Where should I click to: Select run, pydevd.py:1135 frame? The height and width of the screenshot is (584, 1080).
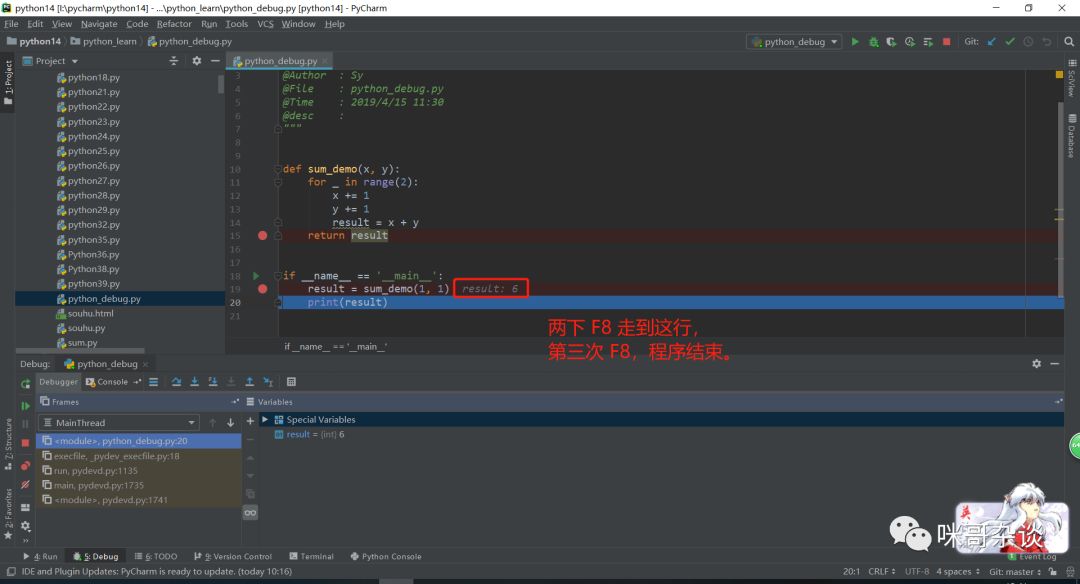click(138, 470)
